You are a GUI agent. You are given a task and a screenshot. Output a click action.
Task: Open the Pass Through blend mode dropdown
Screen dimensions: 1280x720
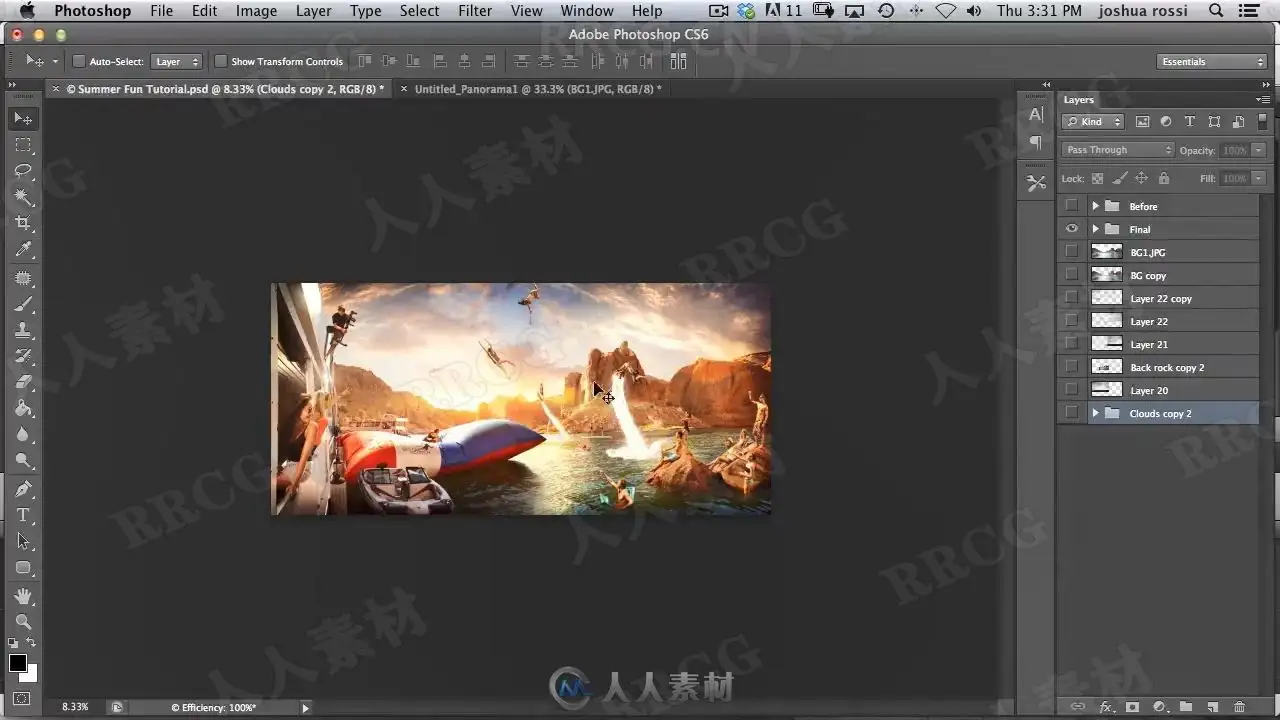1118,150
